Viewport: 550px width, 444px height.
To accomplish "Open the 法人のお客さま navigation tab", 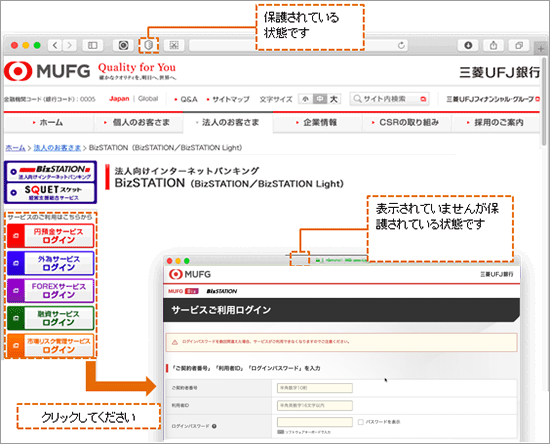I will (228, 122).
